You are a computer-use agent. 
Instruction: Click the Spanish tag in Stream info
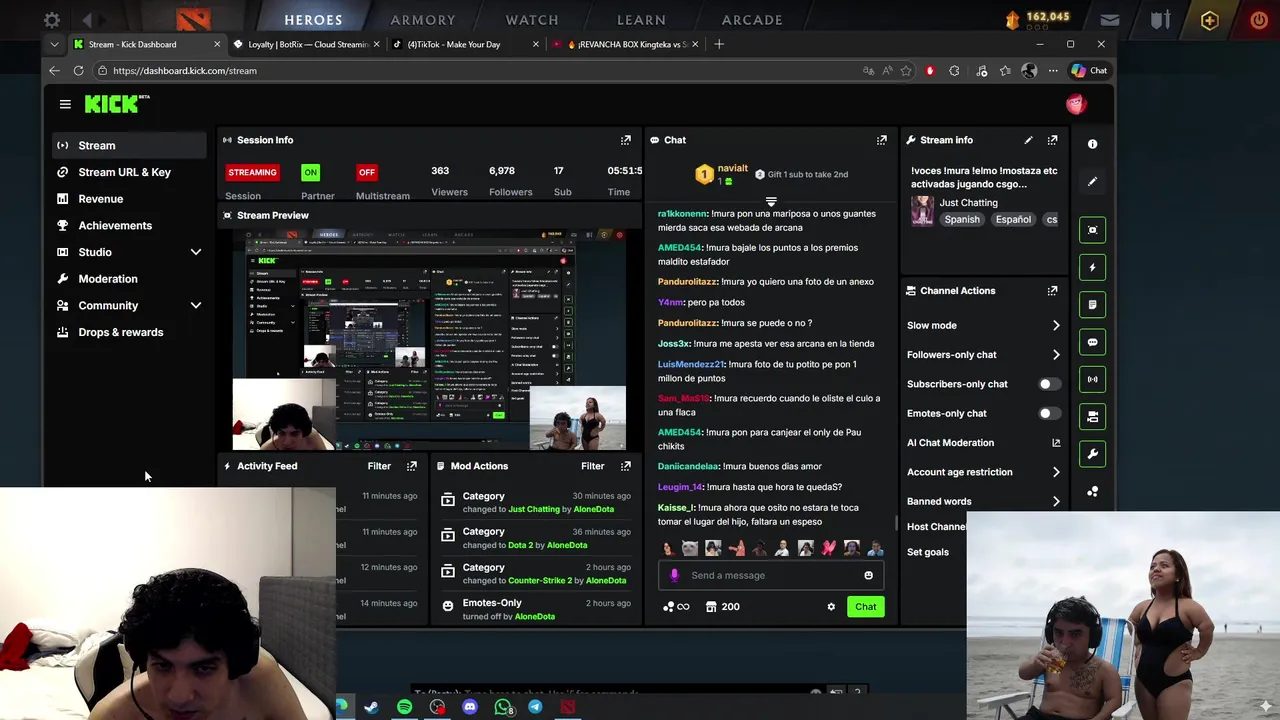(x=962, y=220)
